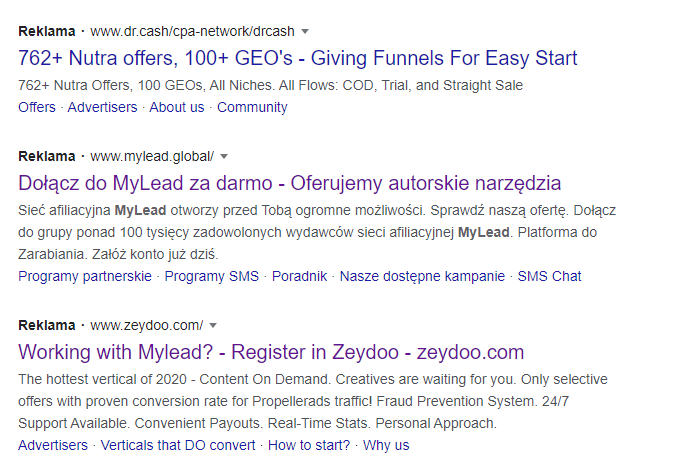Open the '762+ Nutra offers' ad headline

coord(298,58)
